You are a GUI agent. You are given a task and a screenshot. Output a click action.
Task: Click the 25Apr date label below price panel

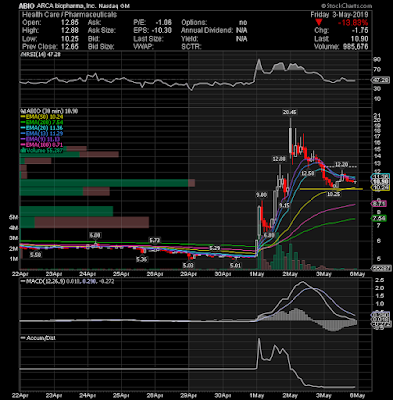[x=120, y=274]
